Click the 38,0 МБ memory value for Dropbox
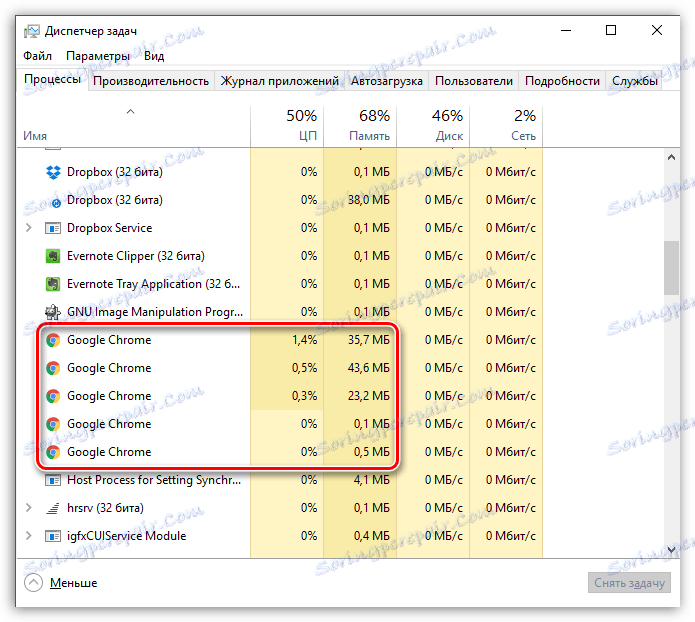 [369, 200]
